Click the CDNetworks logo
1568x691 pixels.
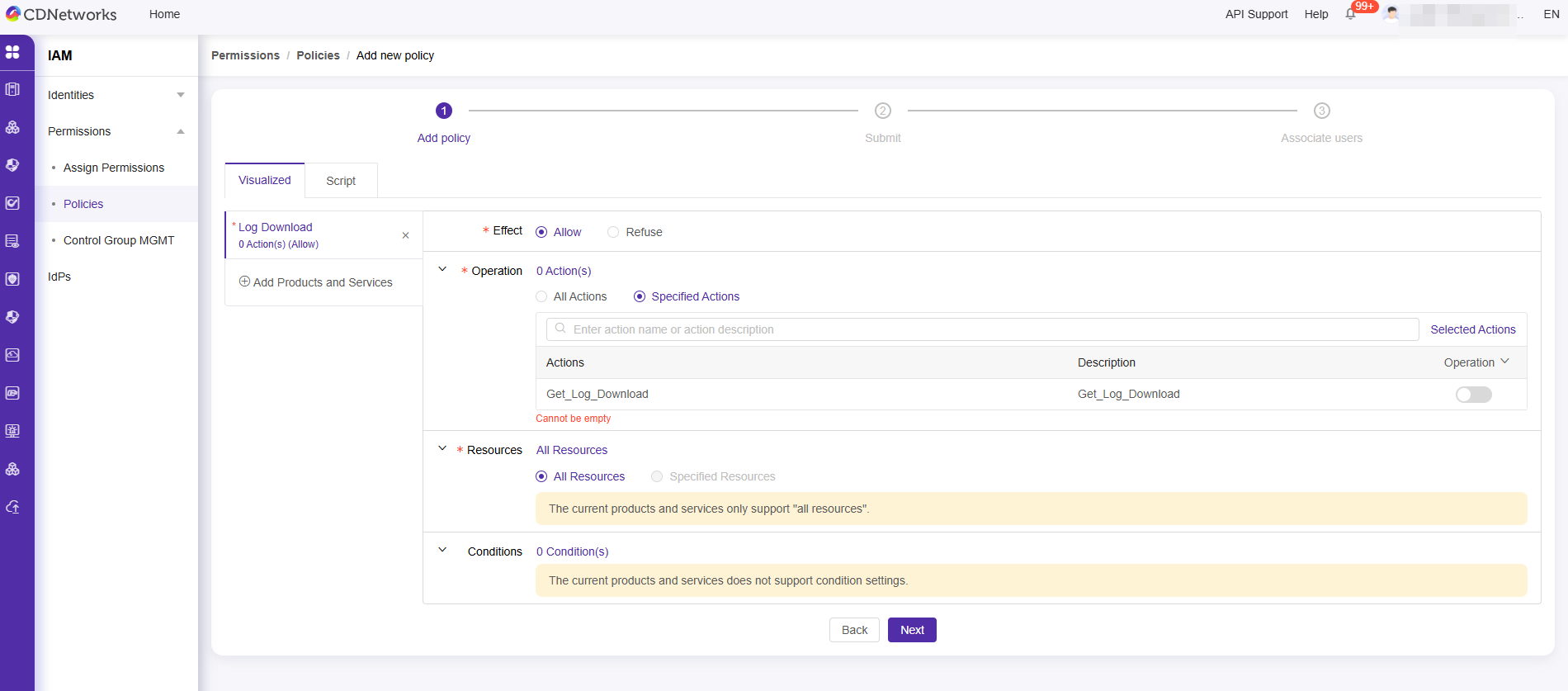point(62,14)
